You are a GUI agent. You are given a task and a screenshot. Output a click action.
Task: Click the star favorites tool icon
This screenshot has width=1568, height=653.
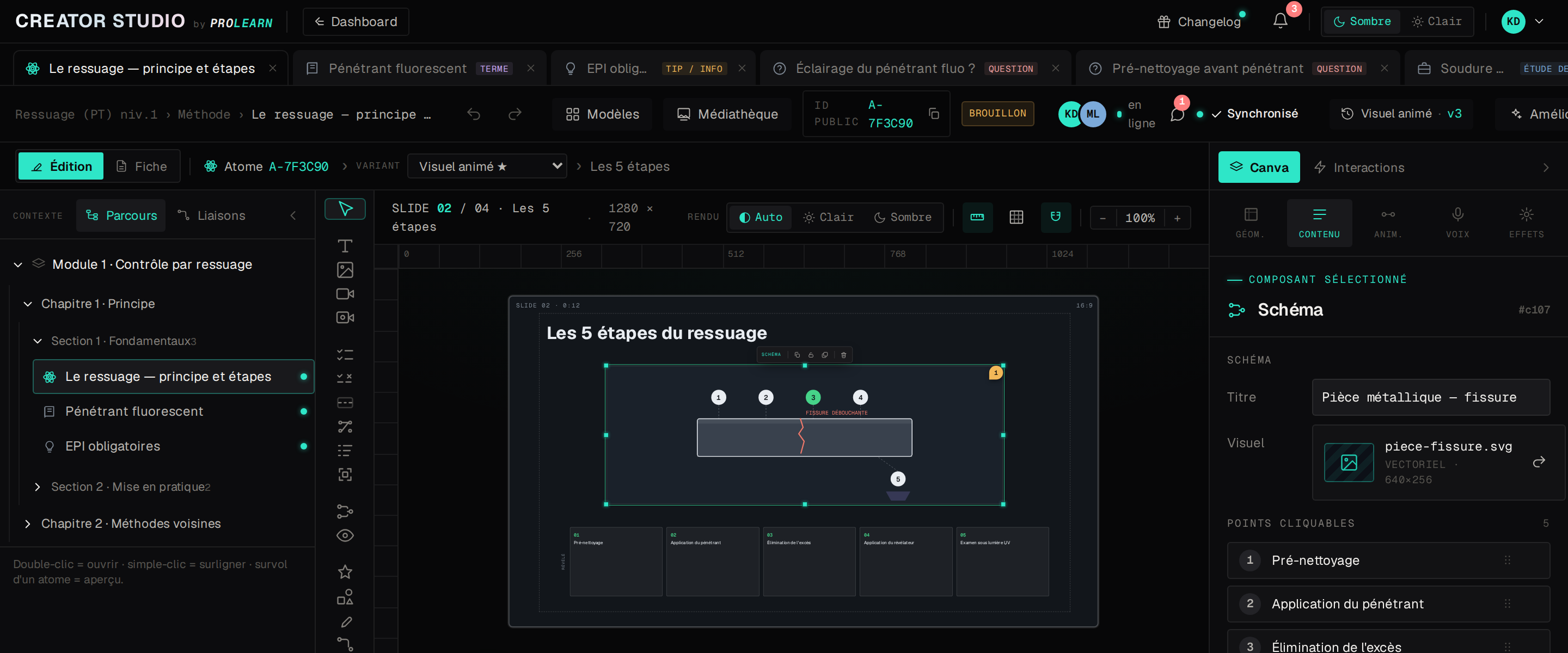pyautogui.click(x=345, y=571)
